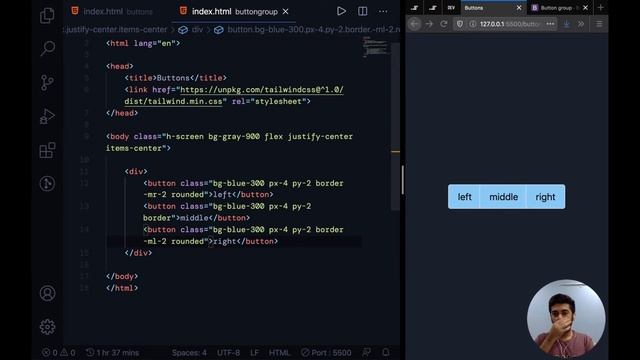Show site information icon in URL bar

(x=473, y=24)
